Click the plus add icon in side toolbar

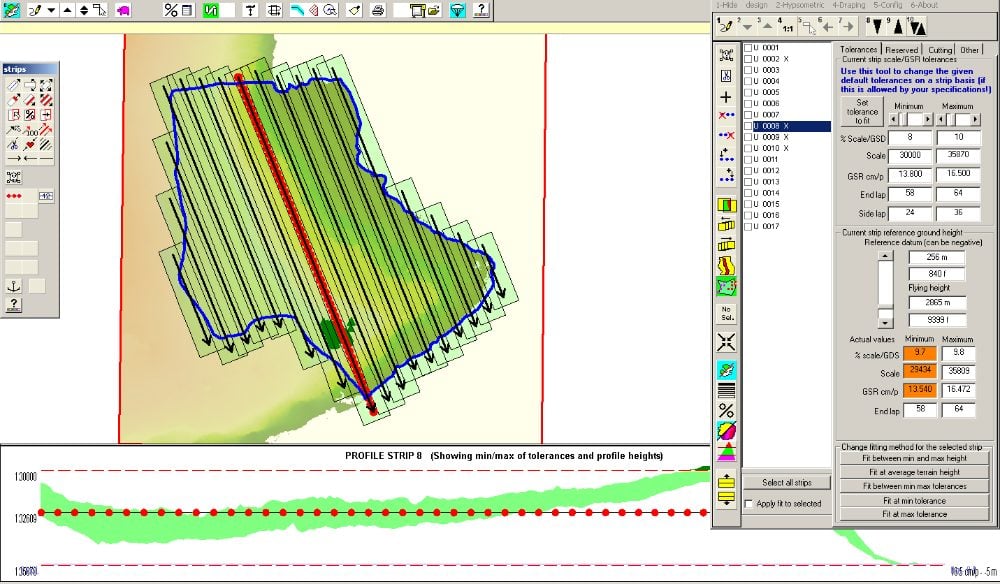[x=726, y=97]
